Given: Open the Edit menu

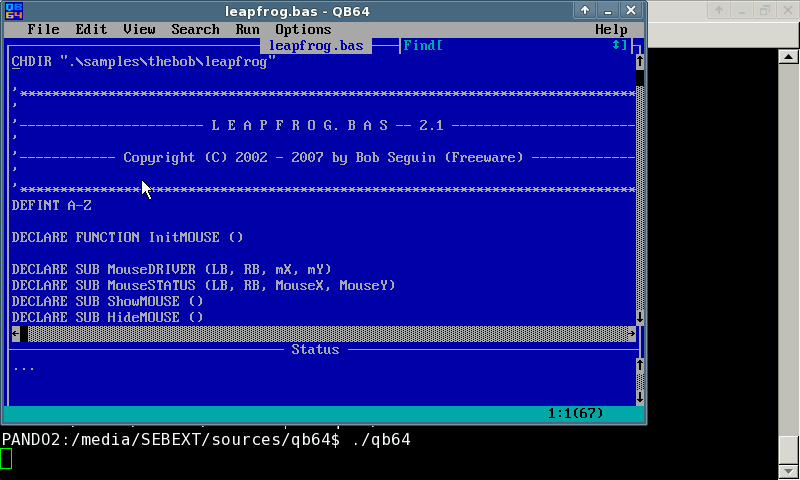Looking at the screenshot, I should click(91, 30).
